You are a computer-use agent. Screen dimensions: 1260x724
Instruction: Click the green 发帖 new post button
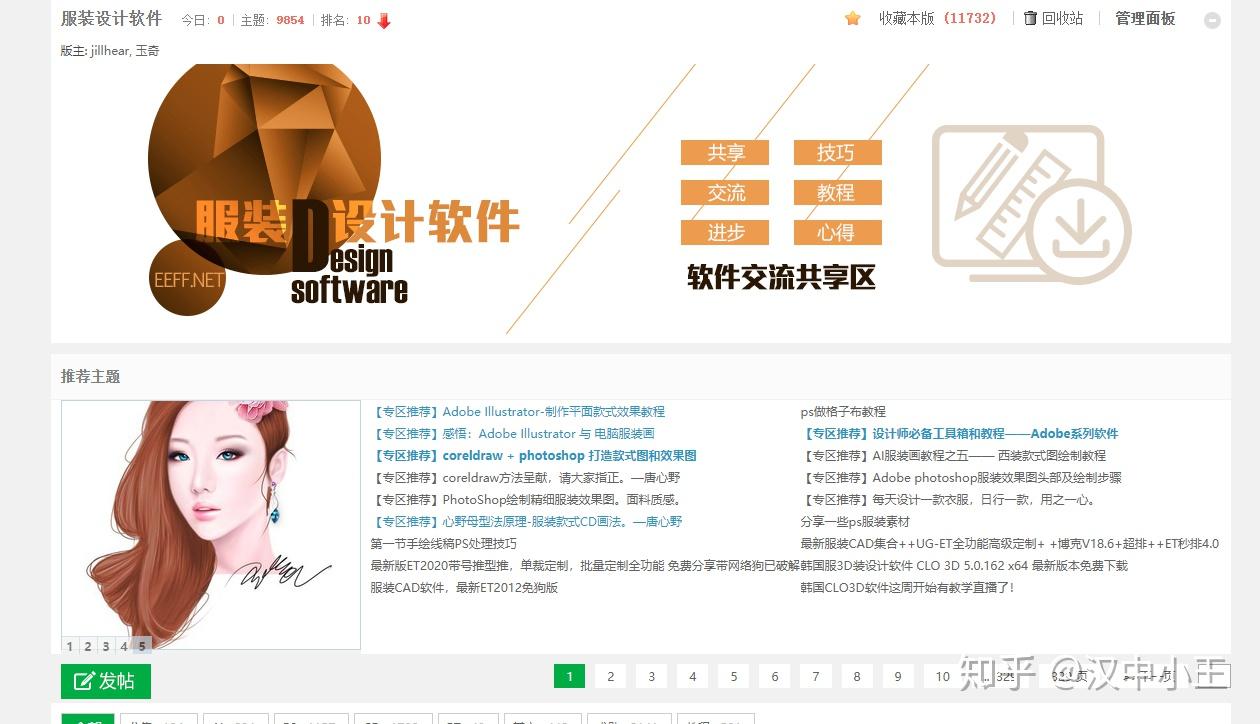tap(106, 681)
